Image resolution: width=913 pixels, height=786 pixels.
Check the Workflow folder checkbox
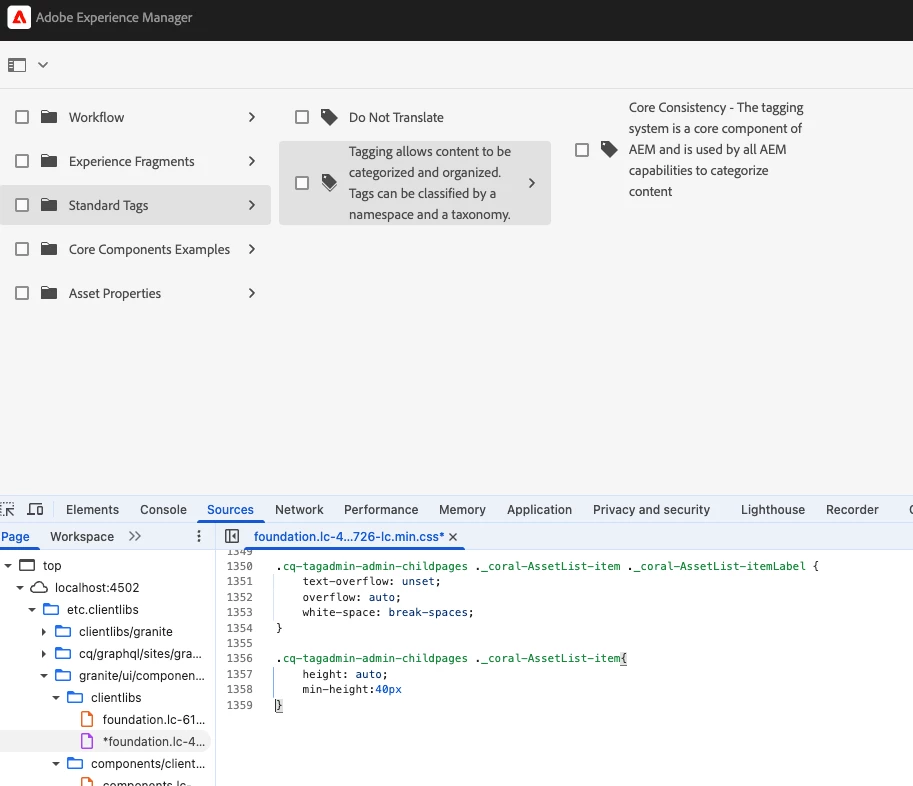(x=22, y=117)
